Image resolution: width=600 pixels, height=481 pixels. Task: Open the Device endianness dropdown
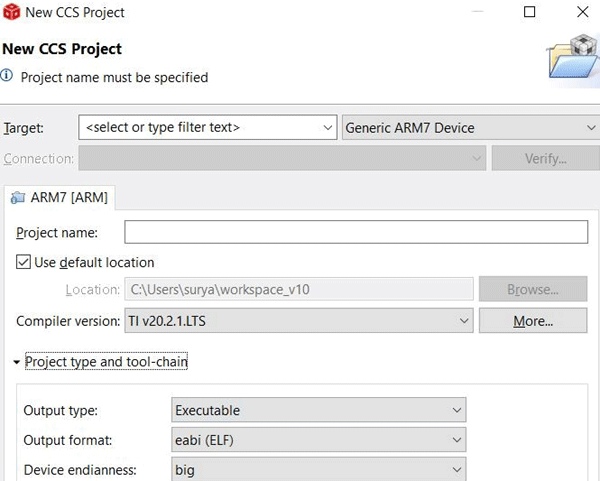pyautogui.click(x=457, y=469)
